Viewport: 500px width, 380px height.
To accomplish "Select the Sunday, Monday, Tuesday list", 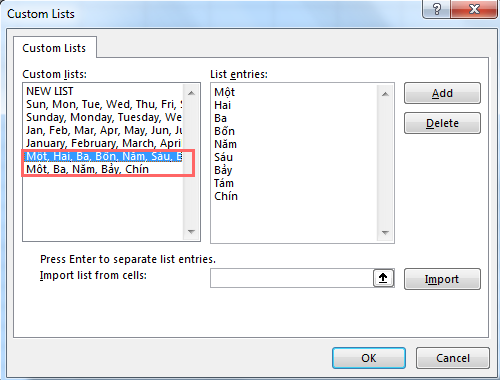I will (104, 117).
